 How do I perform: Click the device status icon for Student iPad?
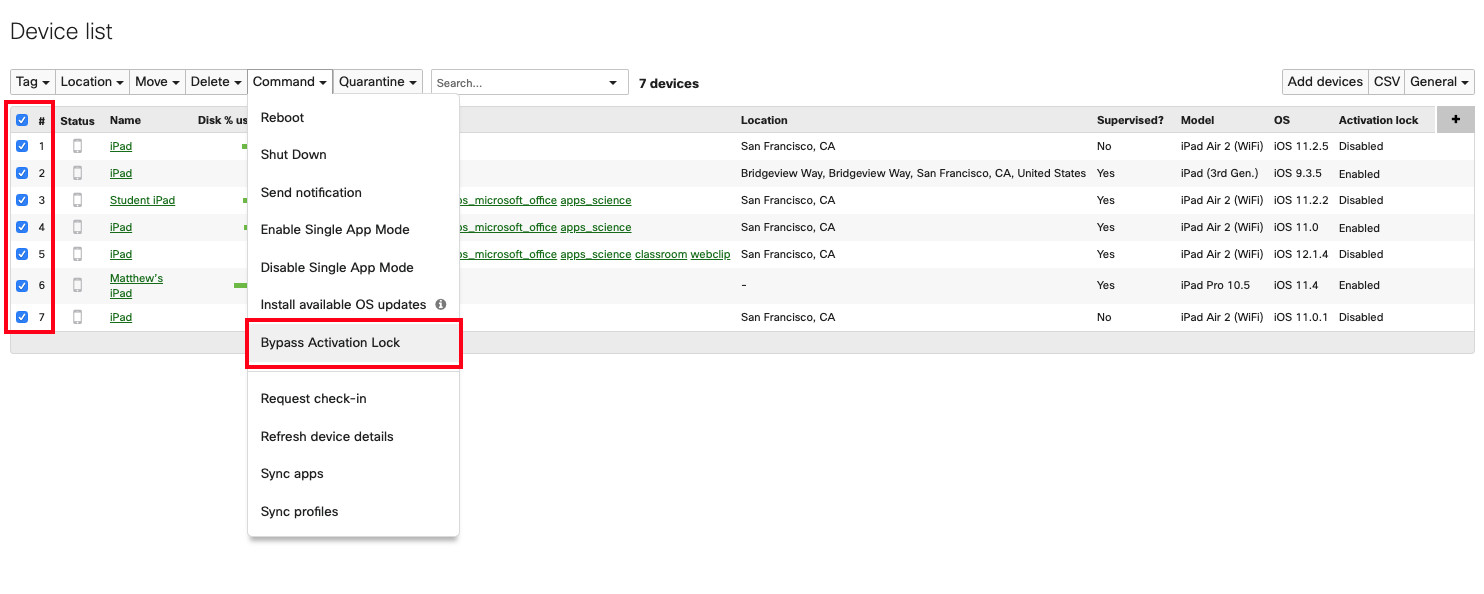click(77, 200)
